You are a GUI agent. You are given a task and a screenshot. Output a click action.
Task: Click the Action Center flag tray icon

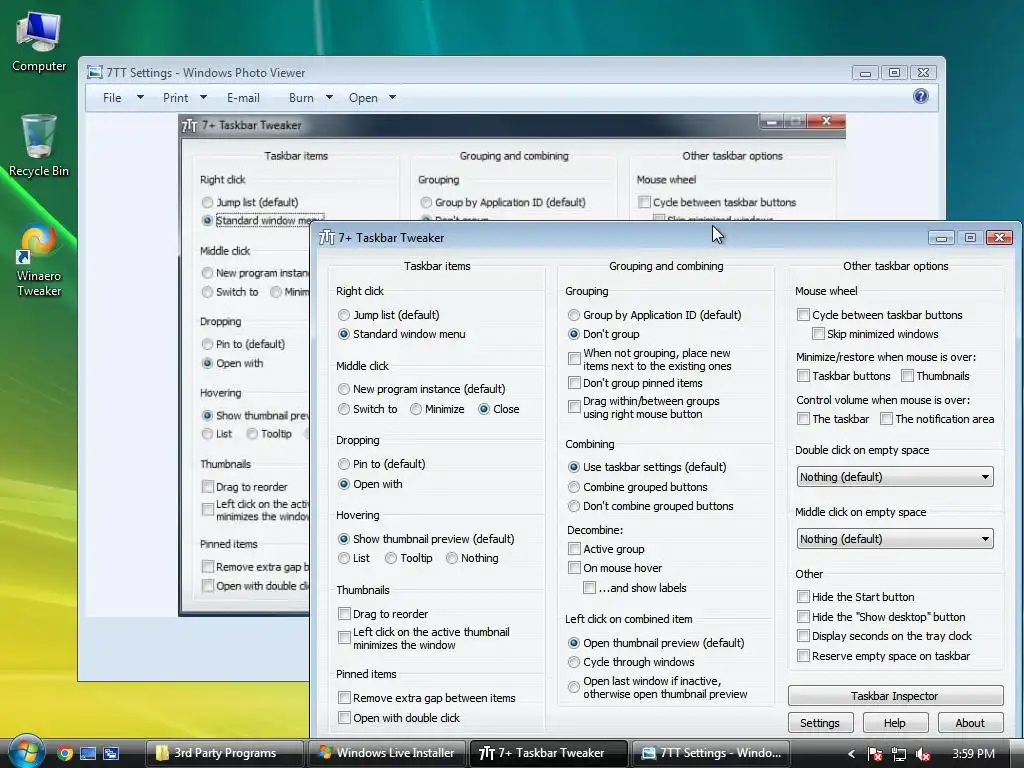tap(874, 754)
